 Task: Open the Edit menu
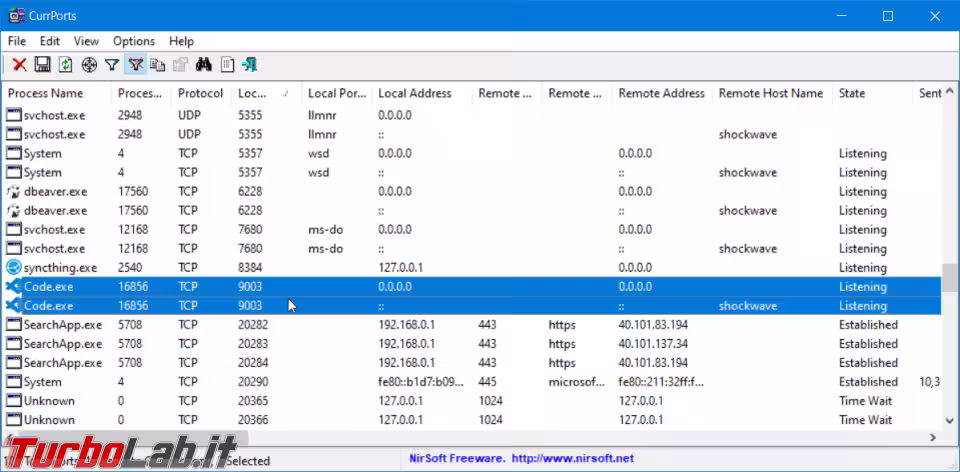[x=50, y=41]
